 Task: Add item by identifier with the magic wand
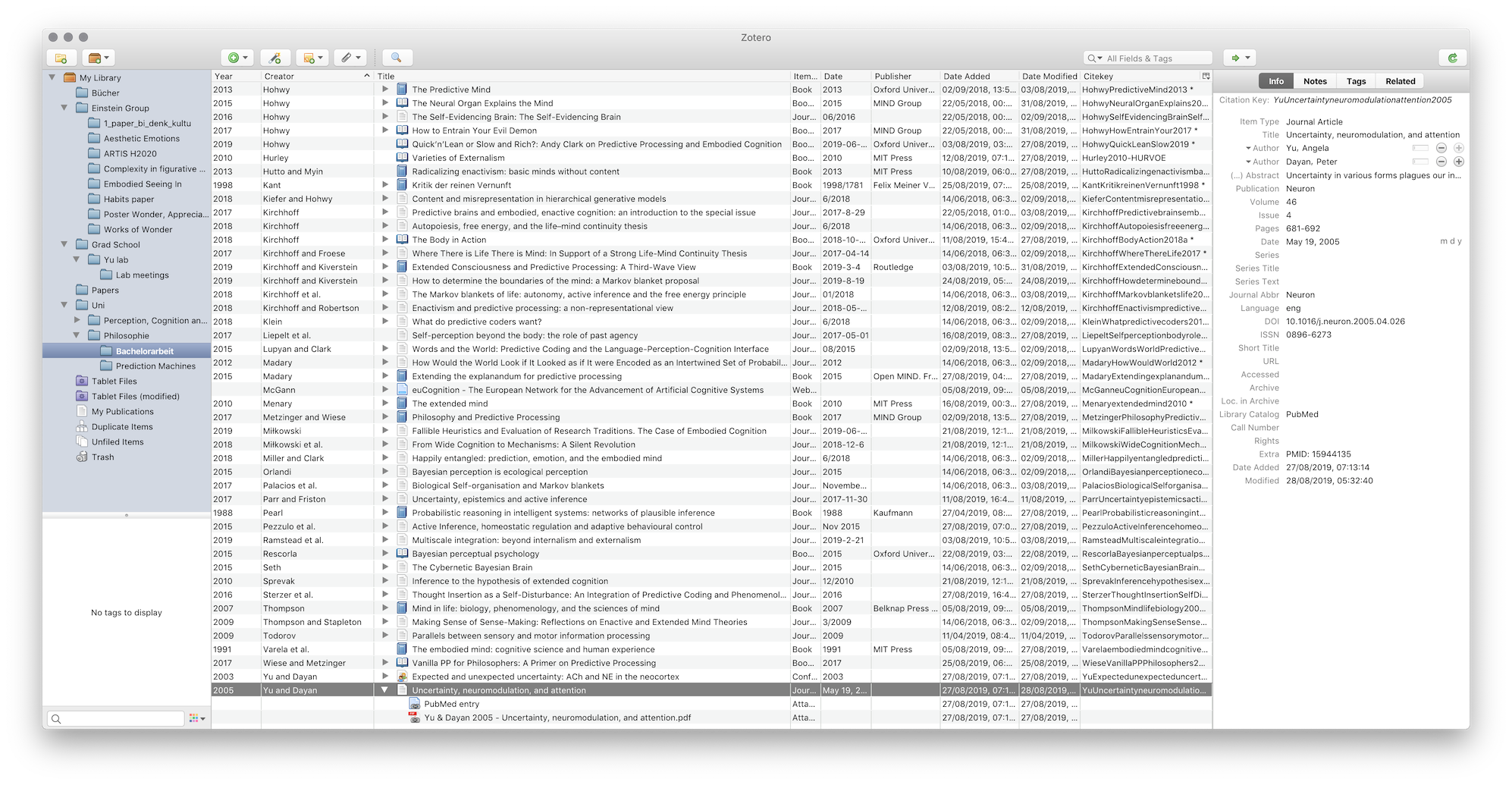click(x=275, y=58)
